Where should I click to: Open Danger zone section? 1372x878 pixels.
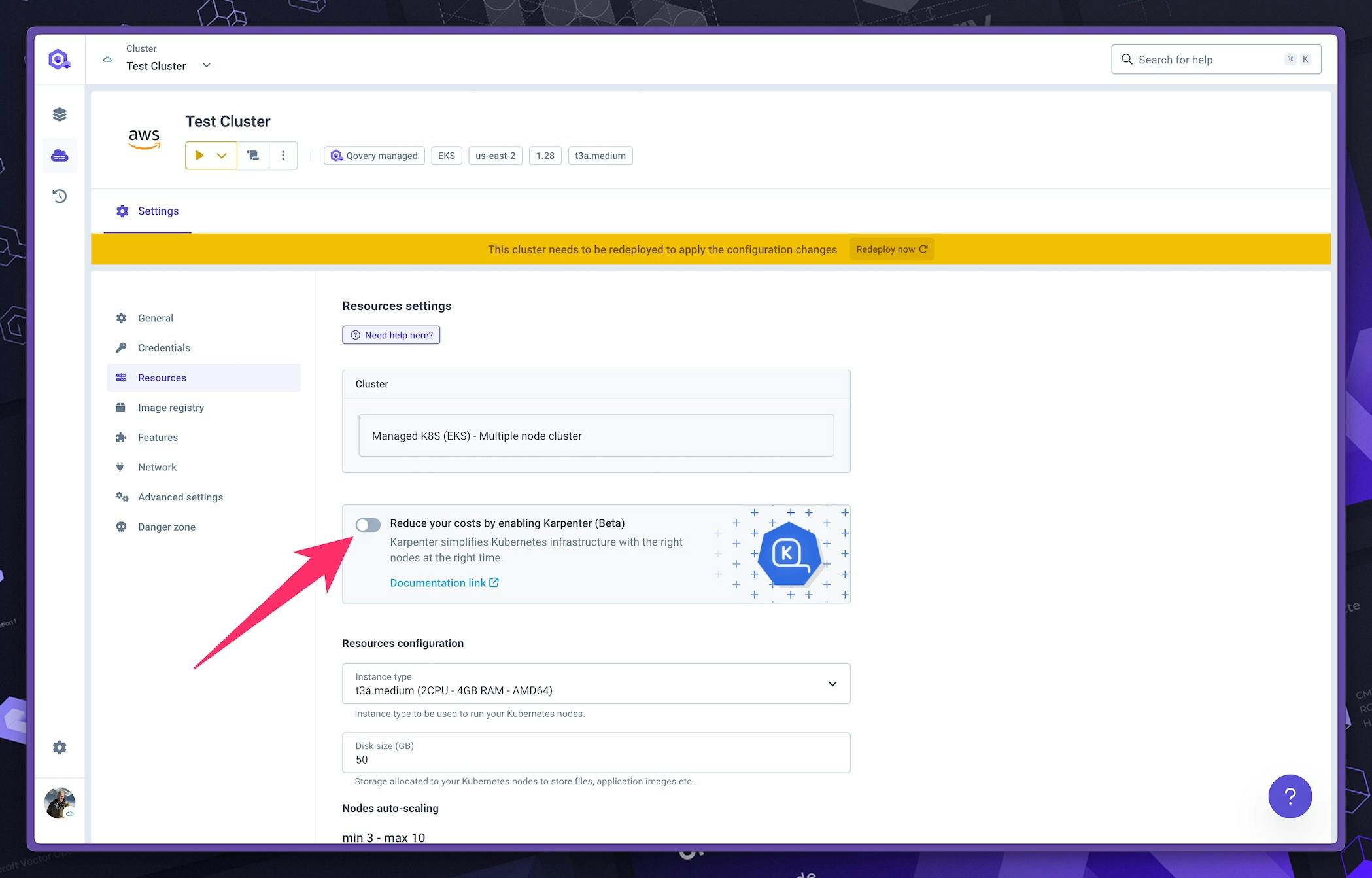click(203, 527)
